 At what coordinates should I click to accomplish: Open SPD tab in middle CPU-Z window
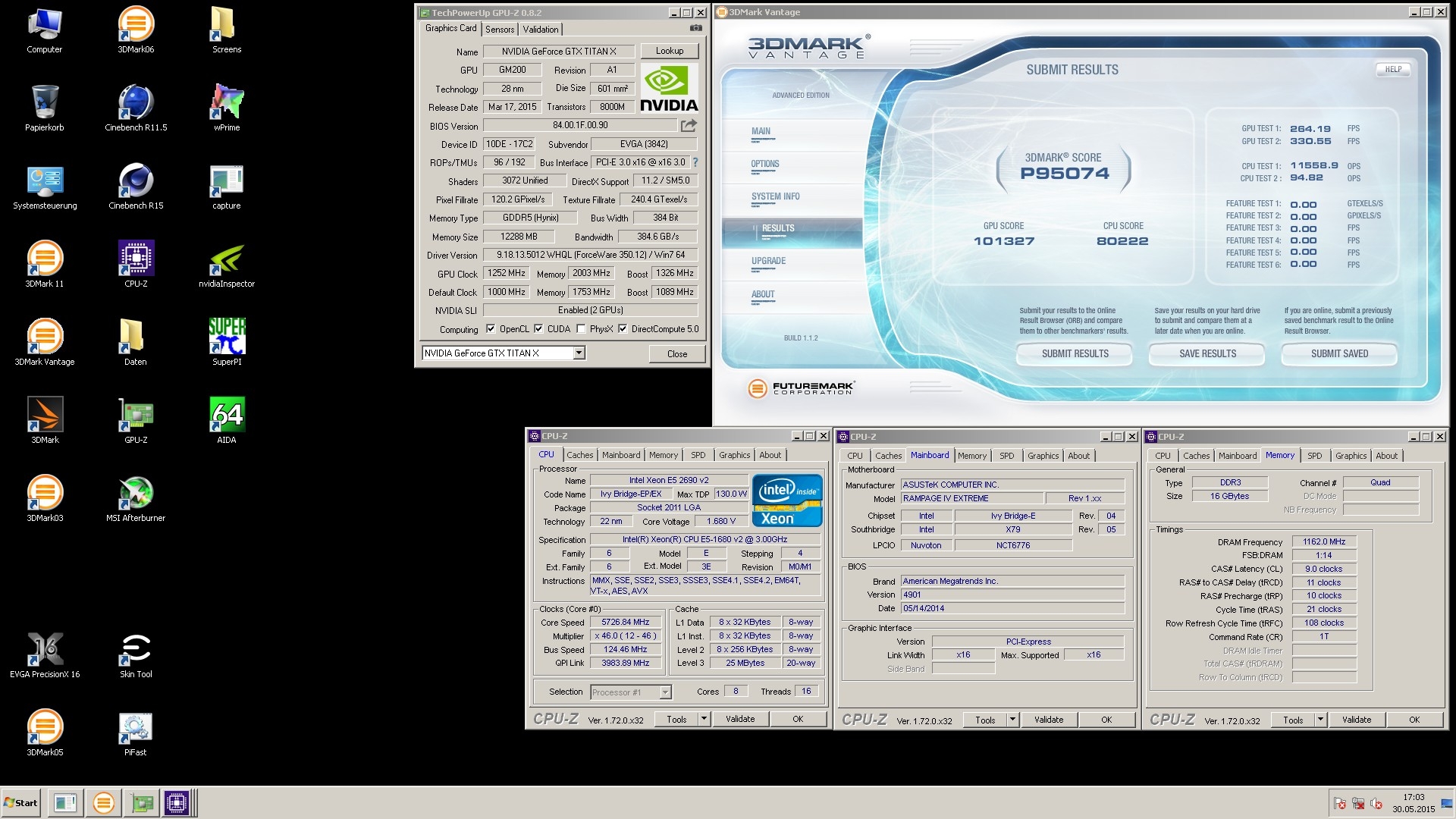(1007, 456)
